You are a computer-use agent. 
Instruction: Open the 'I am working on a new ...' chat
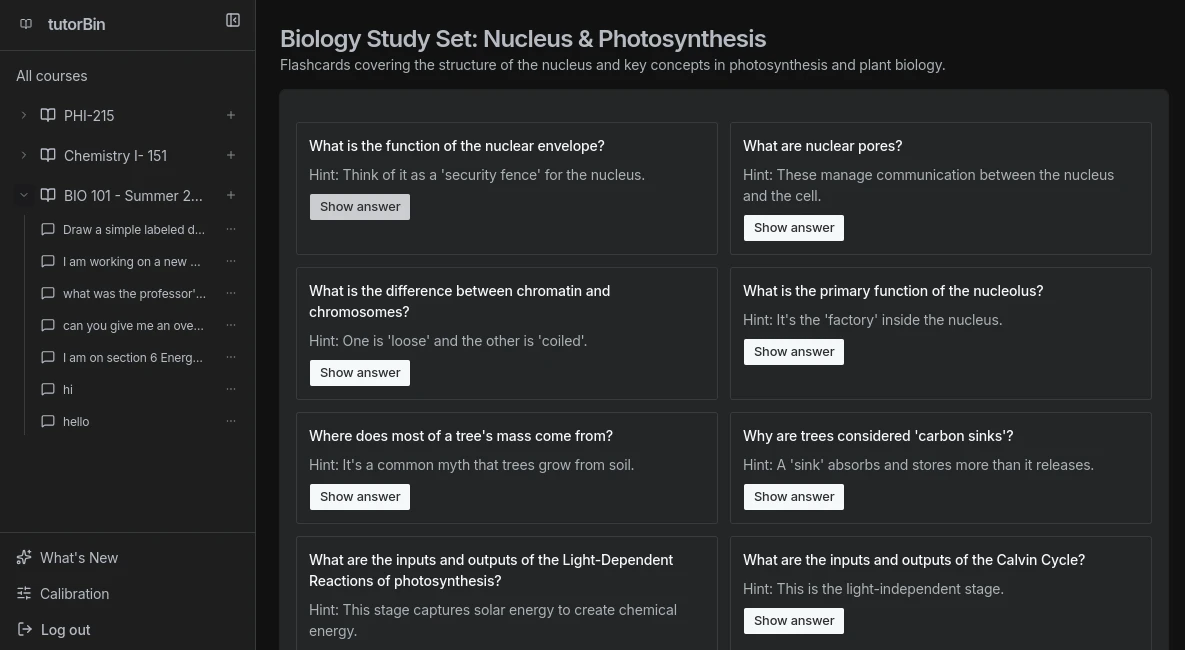[x=131, y=262]
